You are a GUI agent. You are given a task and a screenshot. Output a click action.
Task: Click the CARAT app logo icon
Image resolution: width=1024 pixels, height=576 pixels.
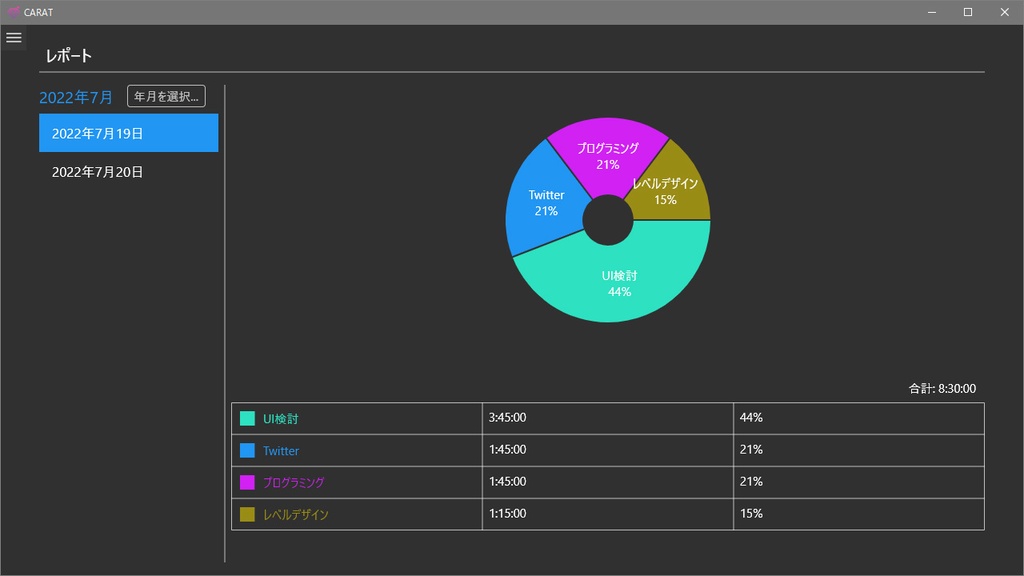tap(13, 12)
